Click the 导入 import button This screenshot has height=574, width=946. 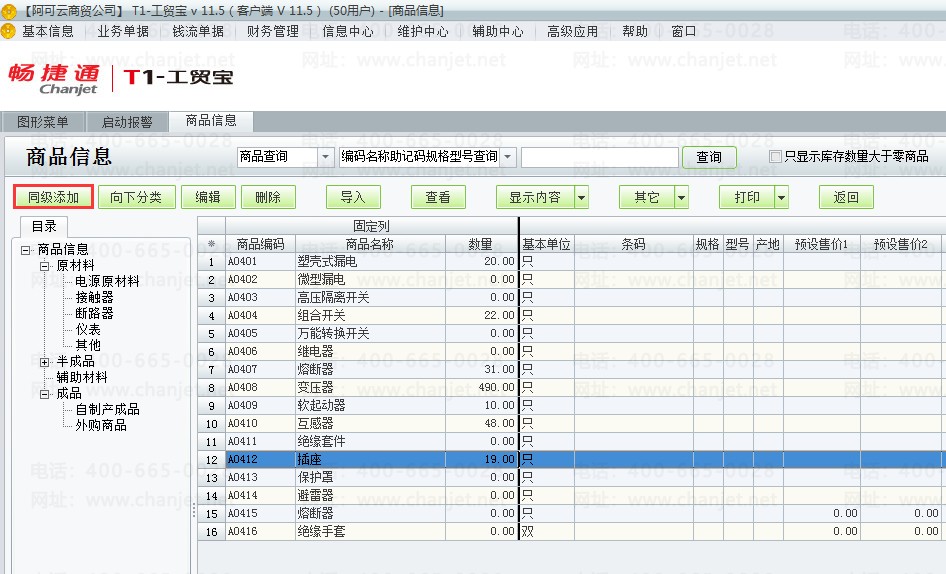coord(353,197)
